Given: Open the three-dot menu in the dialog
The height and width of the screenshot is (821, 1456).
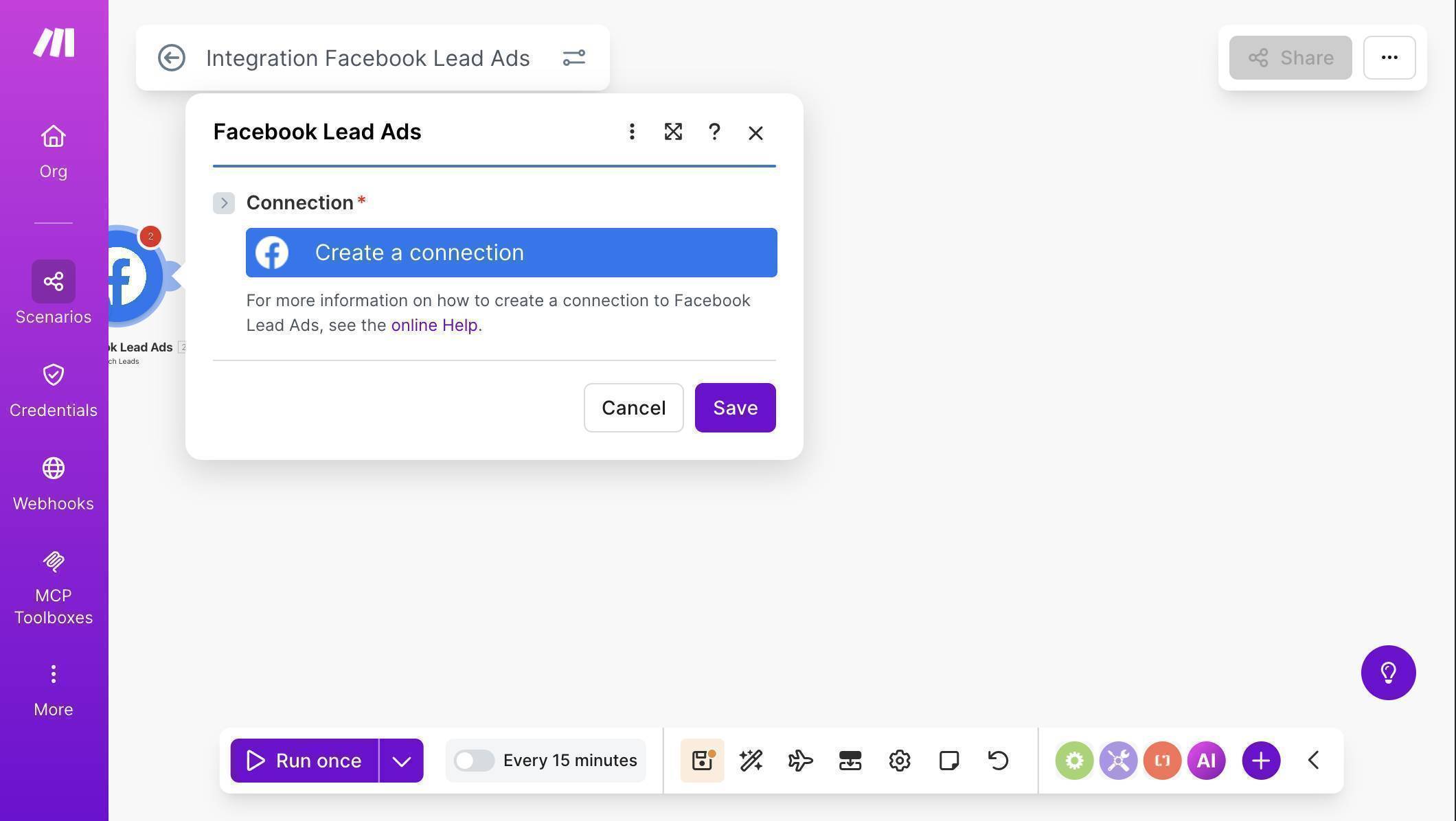Looking at the screenshot, I should (x=631, y=132).
